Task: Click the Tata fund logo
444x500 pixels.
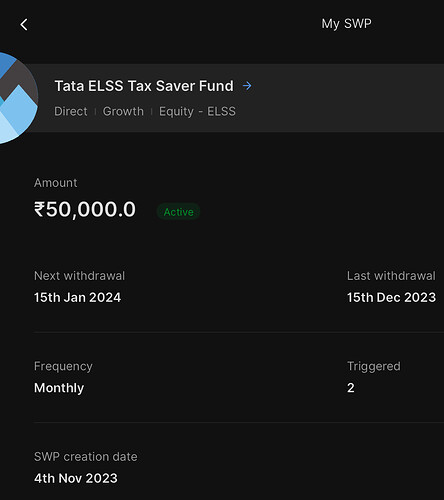Action: [x=18, y=98]
